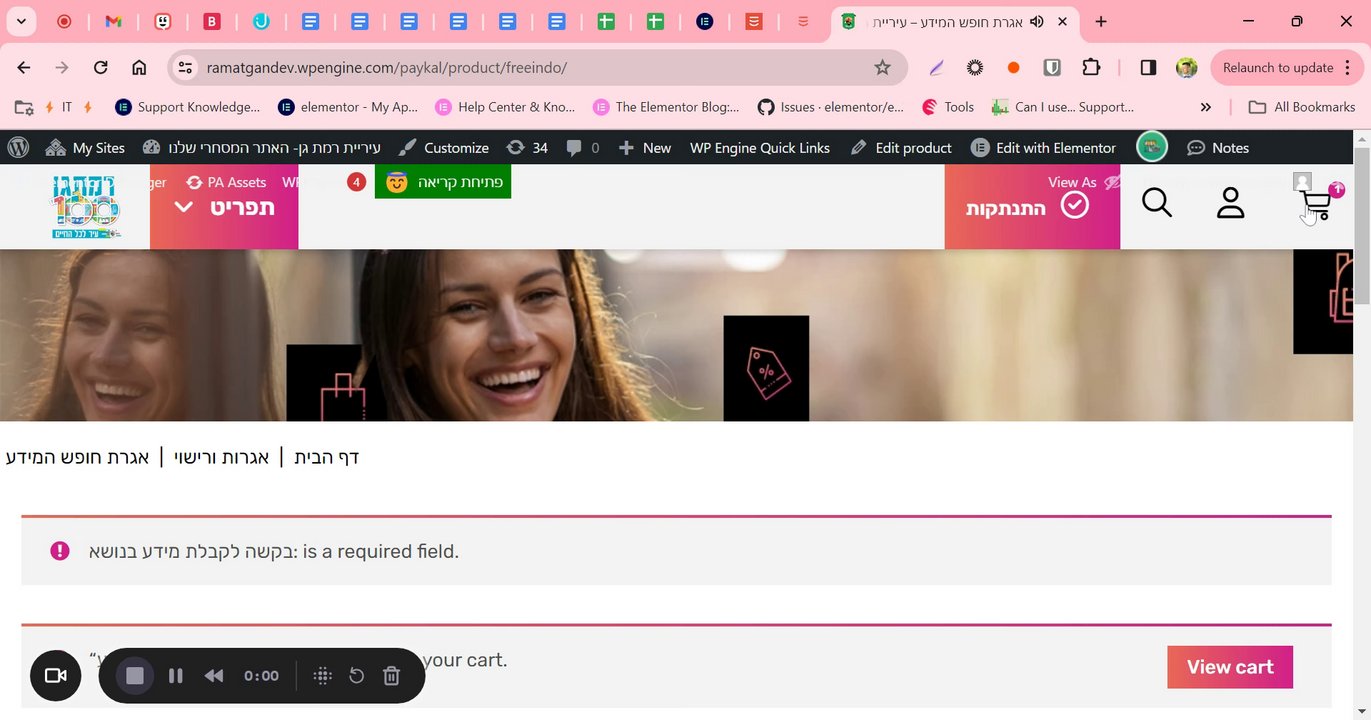Click the green avatar icon in admin bar
Screen dimensions: 1371x720
click(x=1152, y=147)
